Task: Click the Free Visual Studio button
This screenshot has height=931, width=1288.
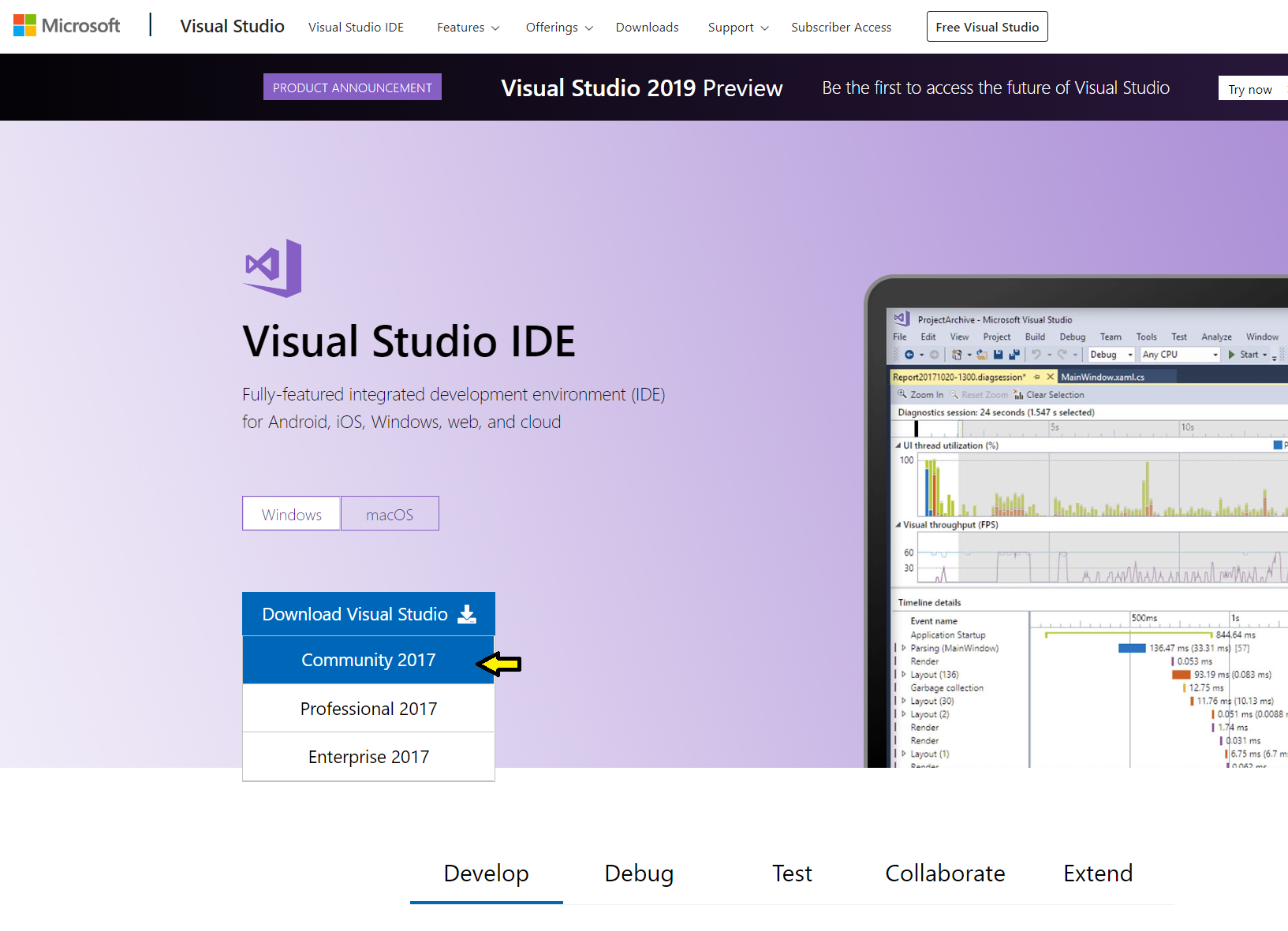Action: pos(987,27)
